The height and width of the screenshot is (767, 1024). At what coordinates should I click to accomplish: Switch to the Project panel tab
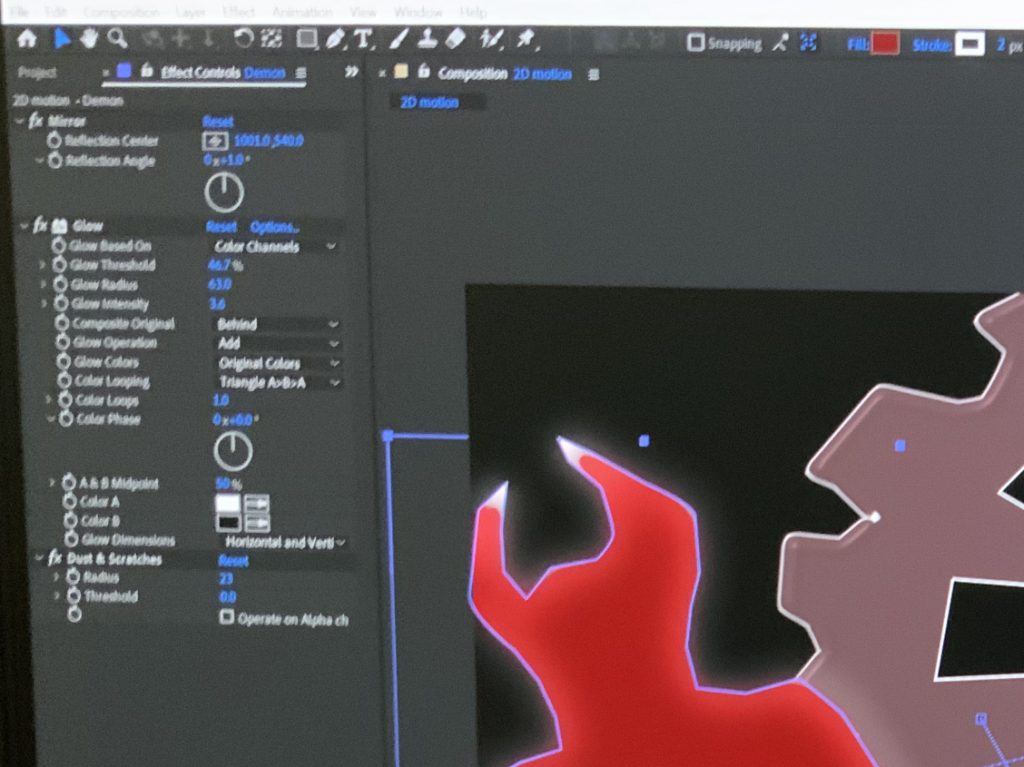(x=37, y=73)
